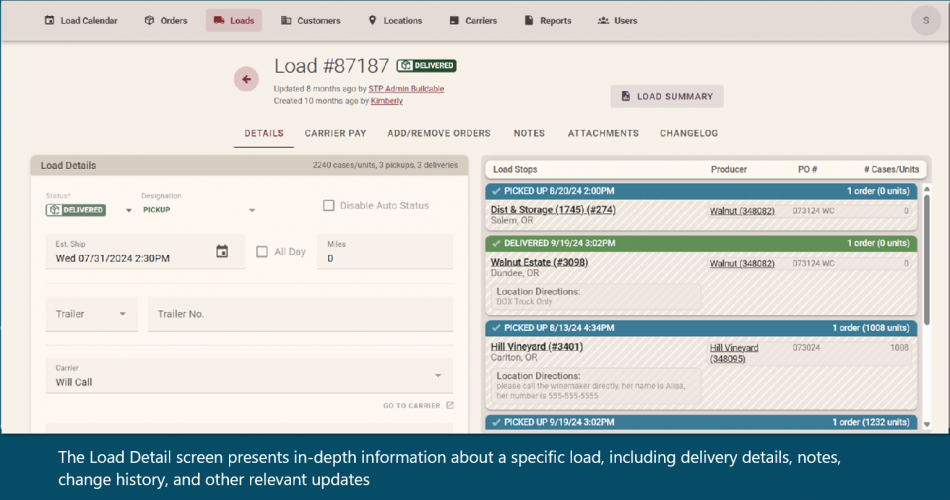Image resolution: width=950 pixels, height=500 pixels.
Task: Open the Customers section
Action: pyautogui.click(x=311, y=21)
